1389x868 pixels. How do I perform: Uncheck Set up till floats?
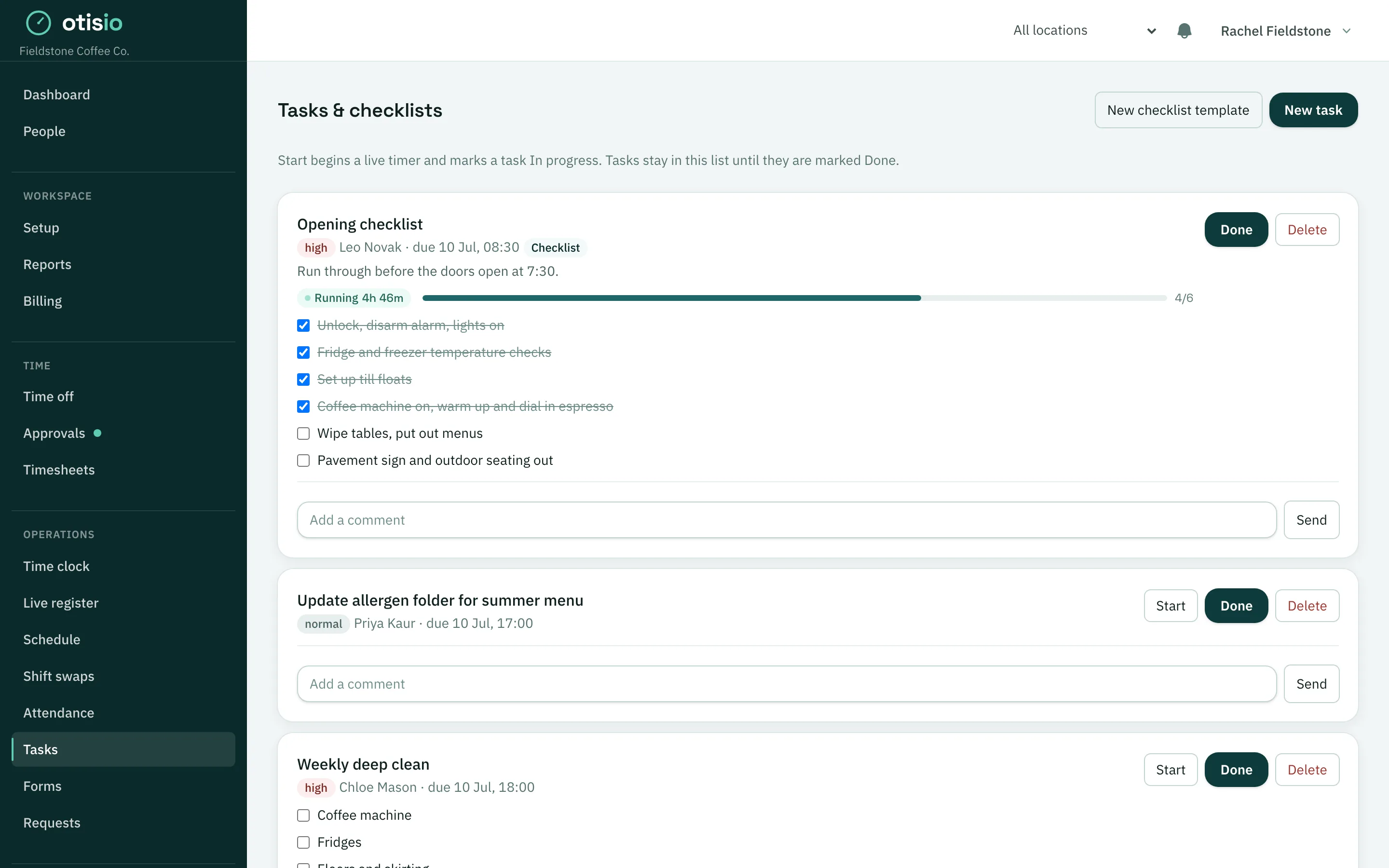(304, 380)
